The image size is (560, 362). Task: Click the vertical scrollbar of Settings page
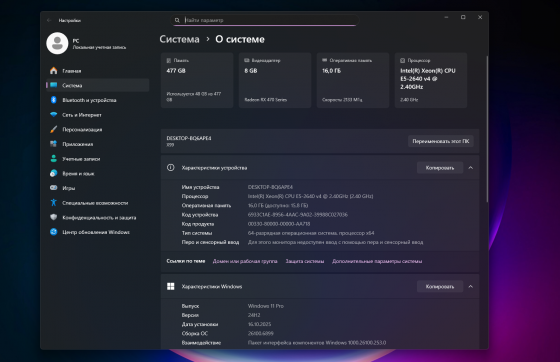coord(487,129)
